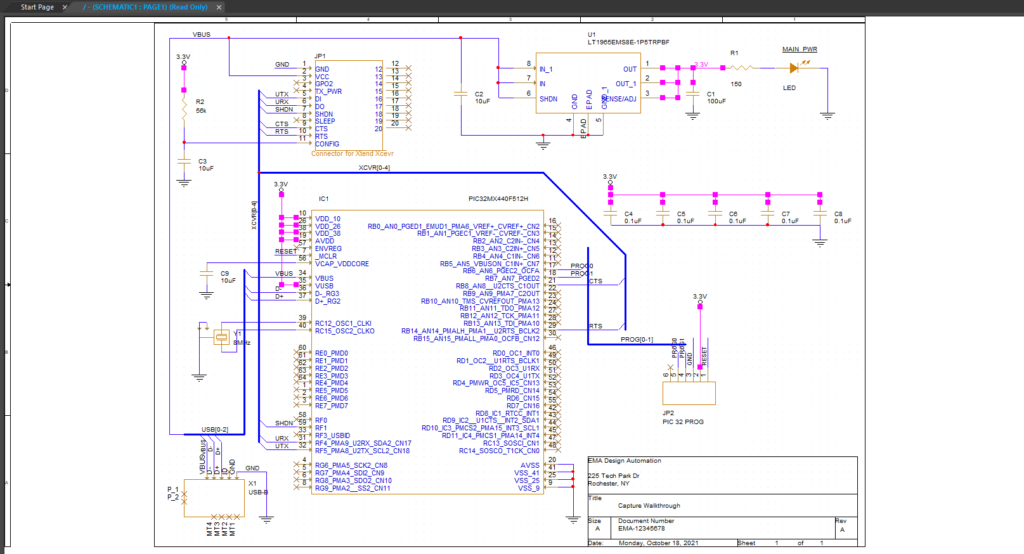Select capacitor C3 10uF symbol
The image size is (1024, 554).
tap(184, 161)
